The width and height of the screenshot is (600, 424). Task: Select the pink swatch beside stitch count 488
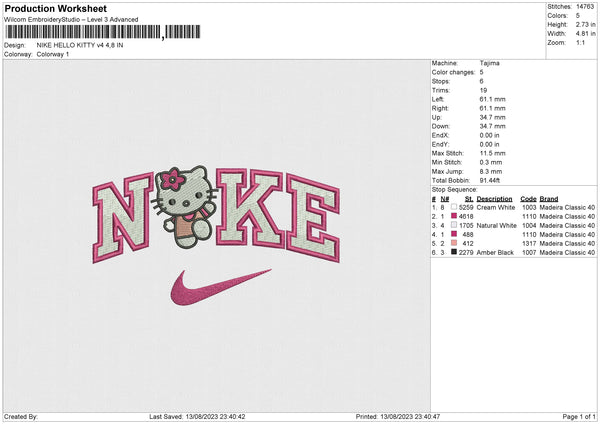pyautogui.click(x=454, y=234)
